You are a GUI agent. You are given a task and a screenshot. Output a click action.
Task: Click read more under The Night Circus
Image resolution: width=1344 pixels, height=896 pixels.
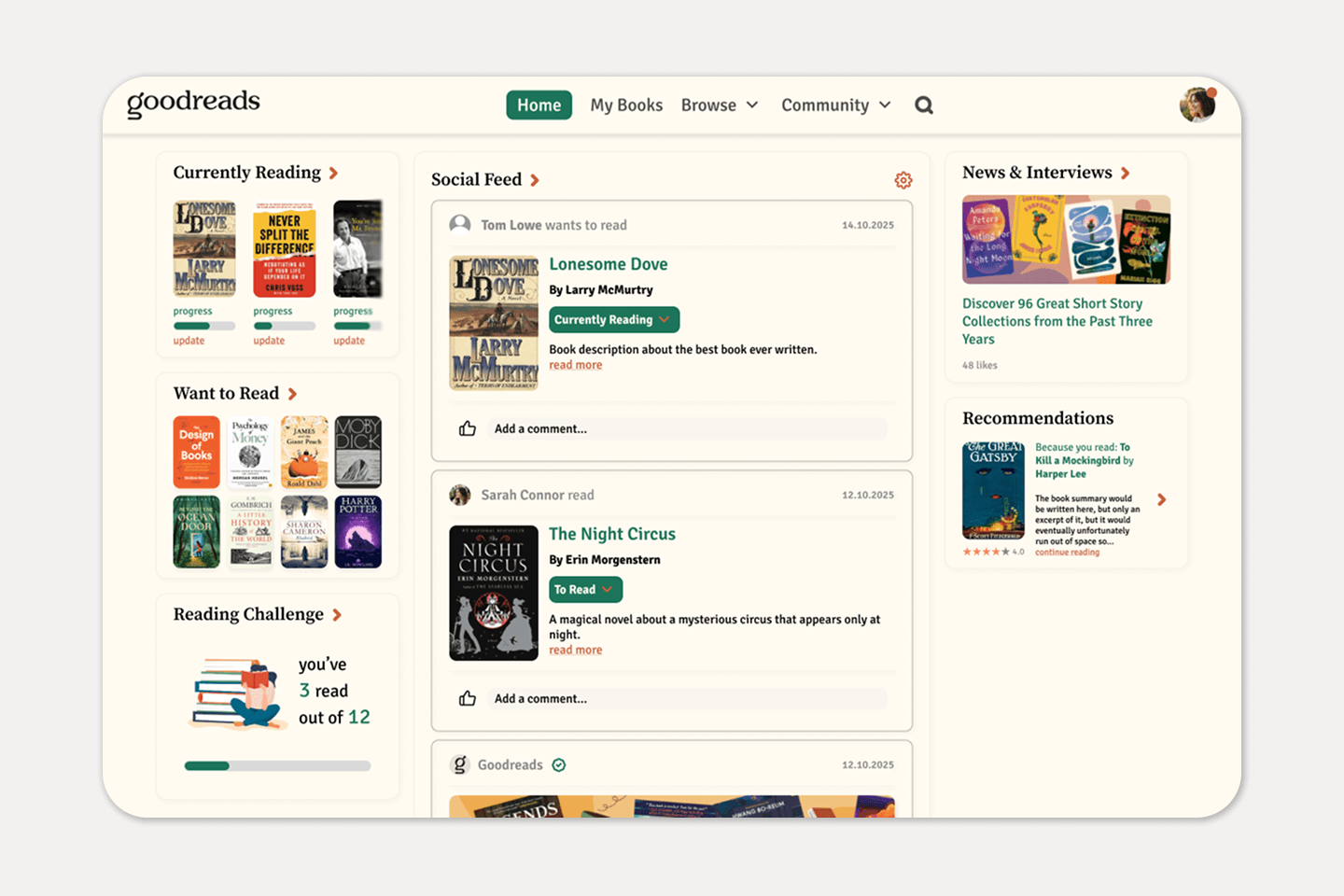coord(576,650)
